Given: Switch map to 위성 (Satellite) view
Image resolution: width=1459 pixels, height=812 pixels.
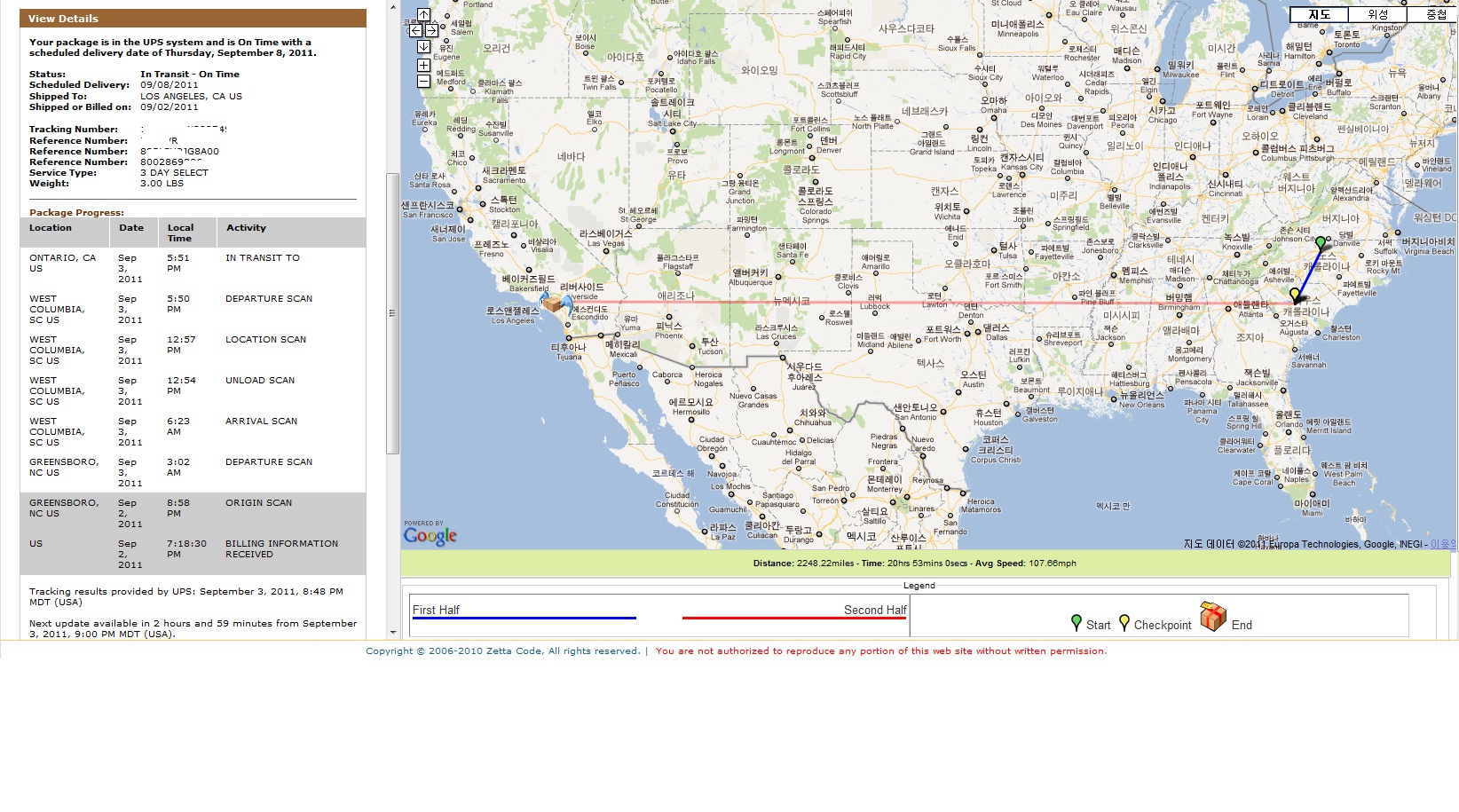Looking at the screenshot, I should coord(1377,14).
